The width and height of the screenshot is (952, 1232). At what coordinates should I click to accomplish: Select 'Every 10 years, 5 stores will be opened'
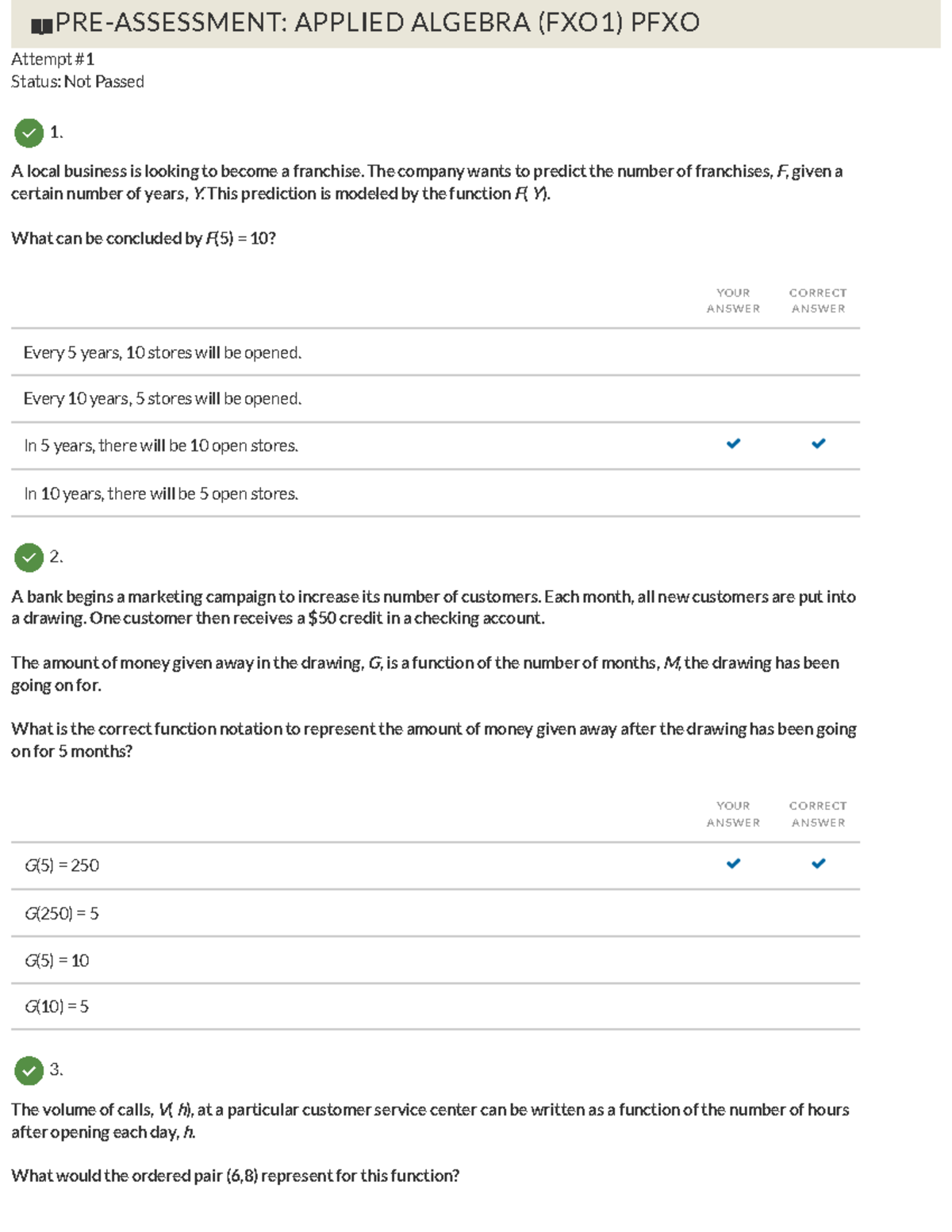coord(163,398)
